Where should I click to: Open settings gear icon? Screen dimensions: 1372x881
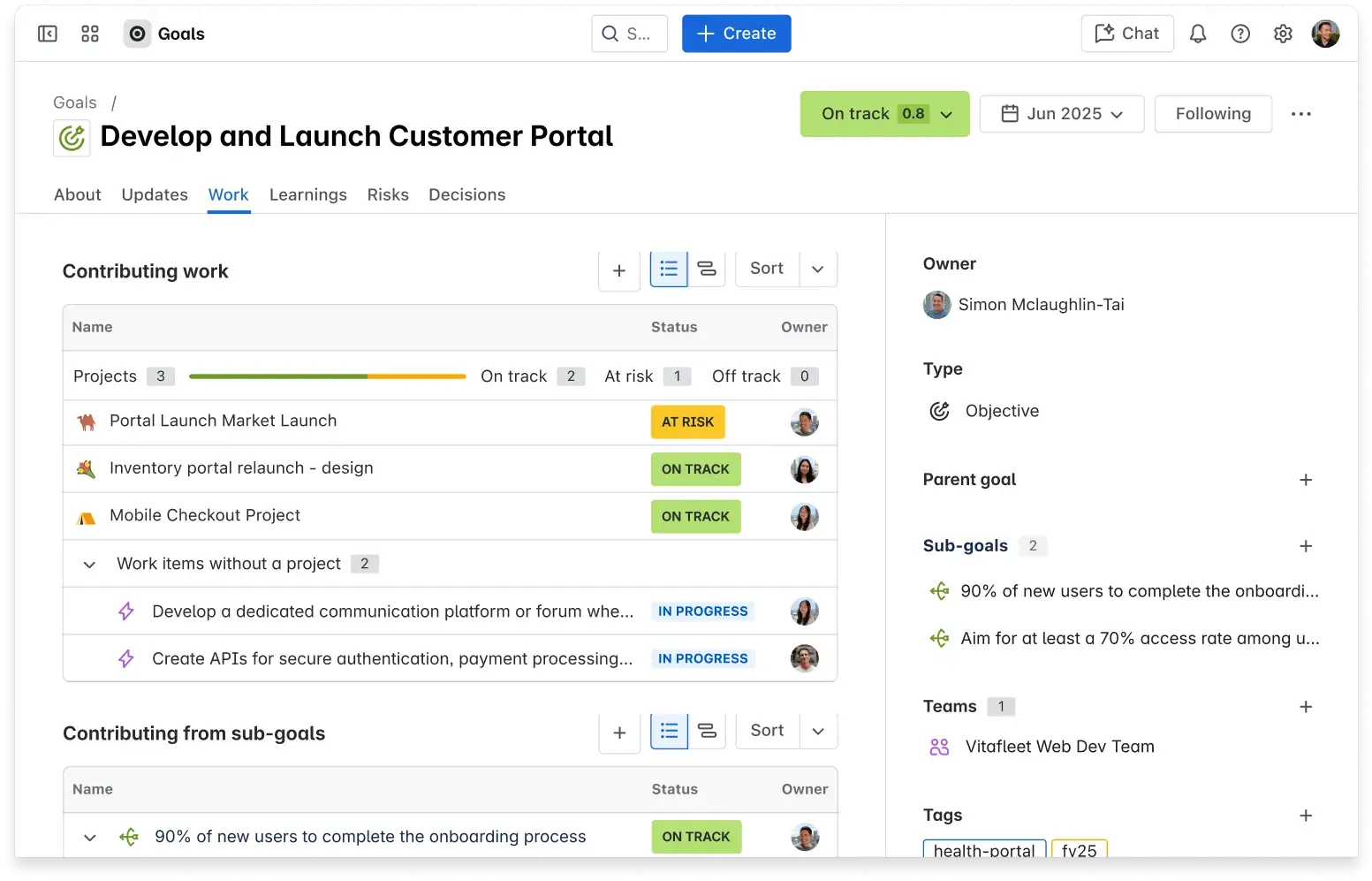1283,34
